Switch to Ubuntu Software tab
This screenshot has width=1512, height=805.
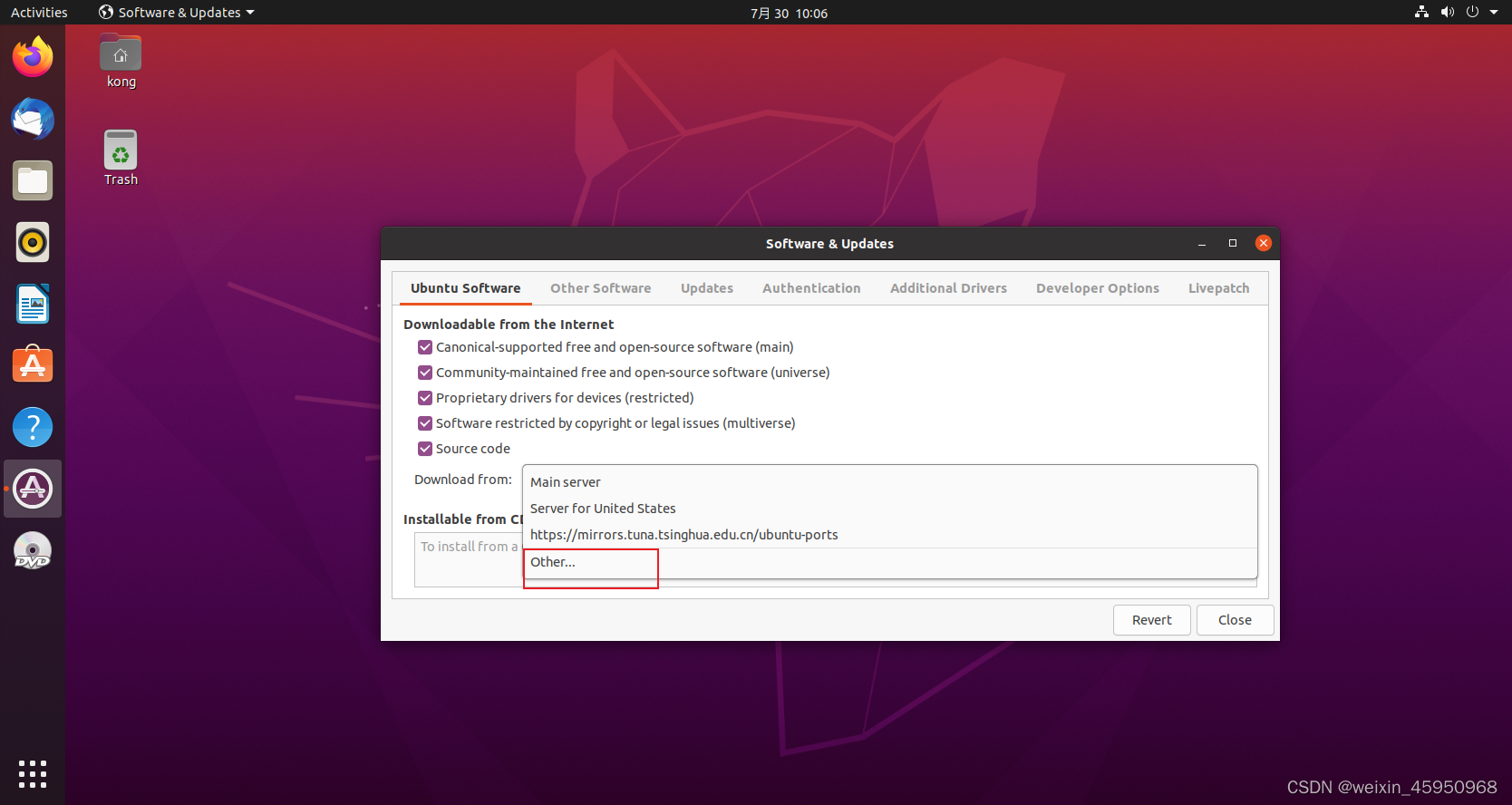click(466, 288)
